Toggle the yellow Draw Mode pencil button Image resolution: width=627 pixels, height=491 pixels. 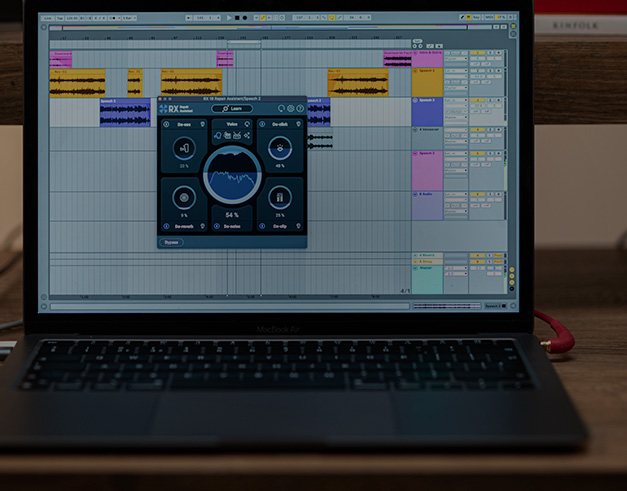[x=263, y=18]
